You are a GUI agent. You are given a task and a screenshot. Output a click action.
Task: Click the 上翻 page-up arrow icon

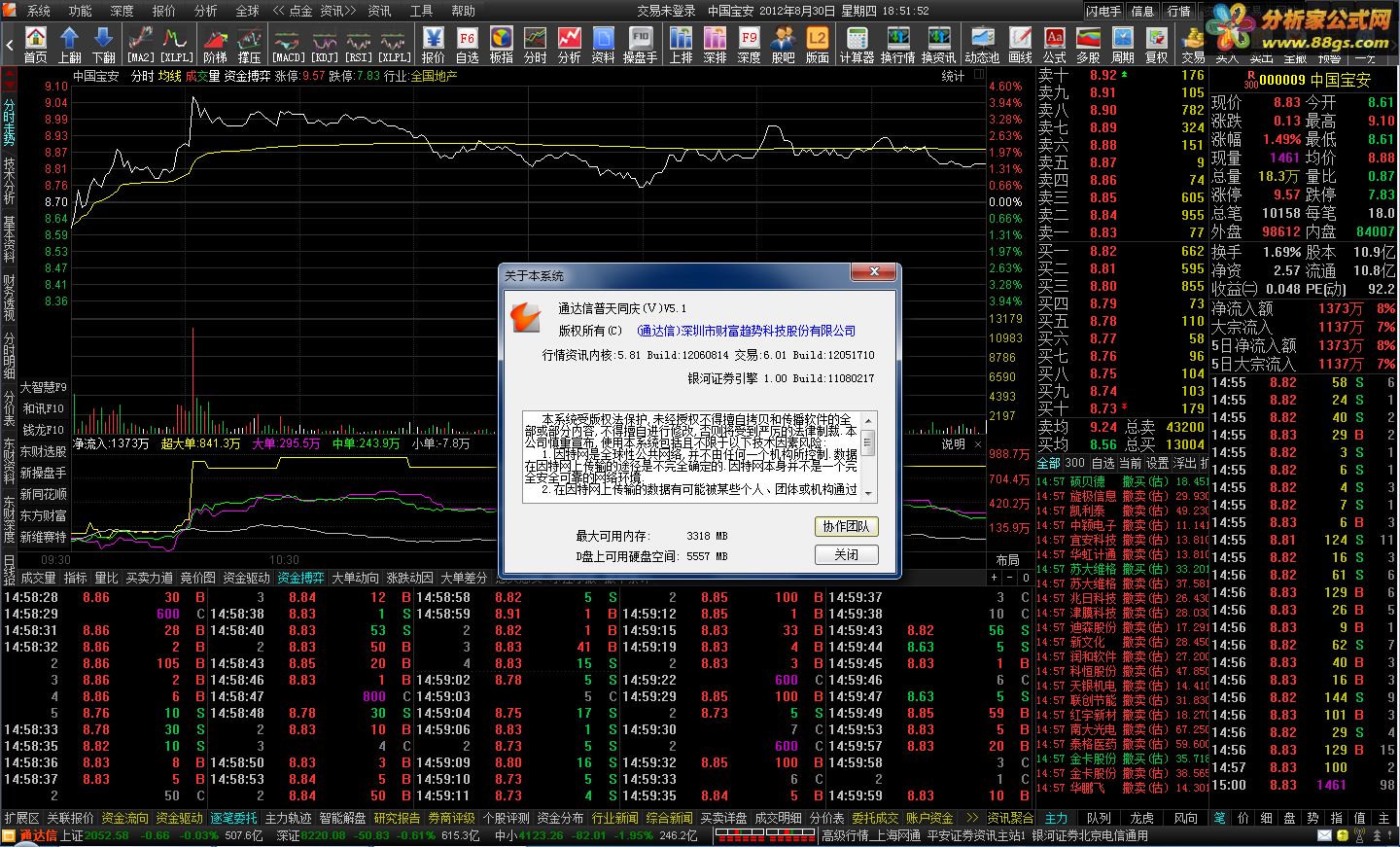(x=70, y=45)
